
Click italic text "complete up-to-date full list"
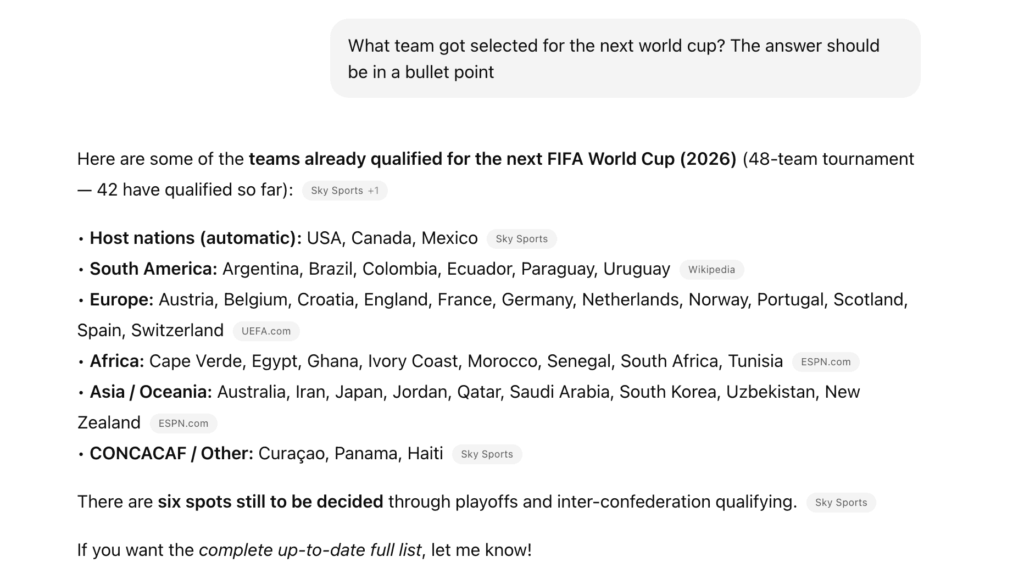point(308,549)
